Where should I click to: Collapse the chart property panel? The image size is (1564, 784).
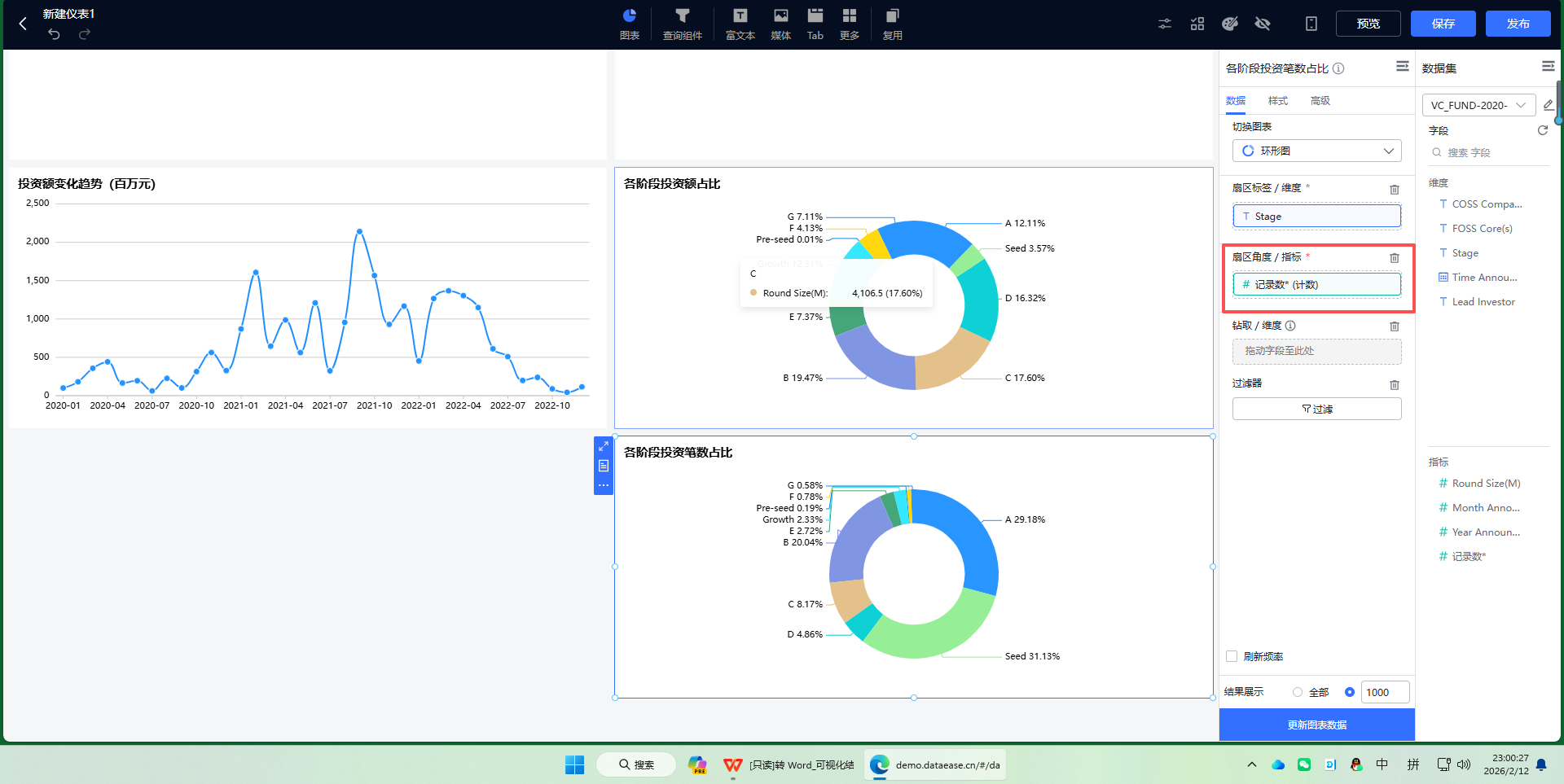click(x=1403, y=66)
